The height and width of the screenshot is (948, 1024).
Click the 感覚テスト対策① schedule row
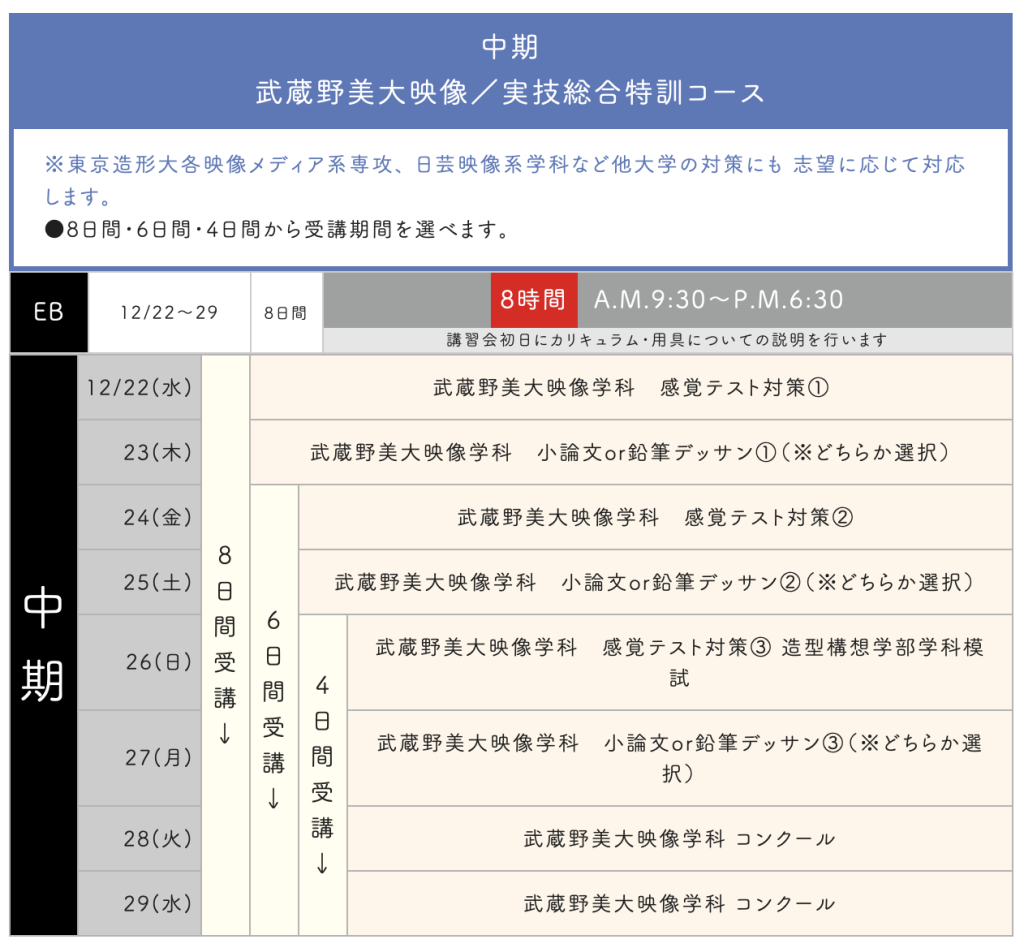[x=631, y=388]
